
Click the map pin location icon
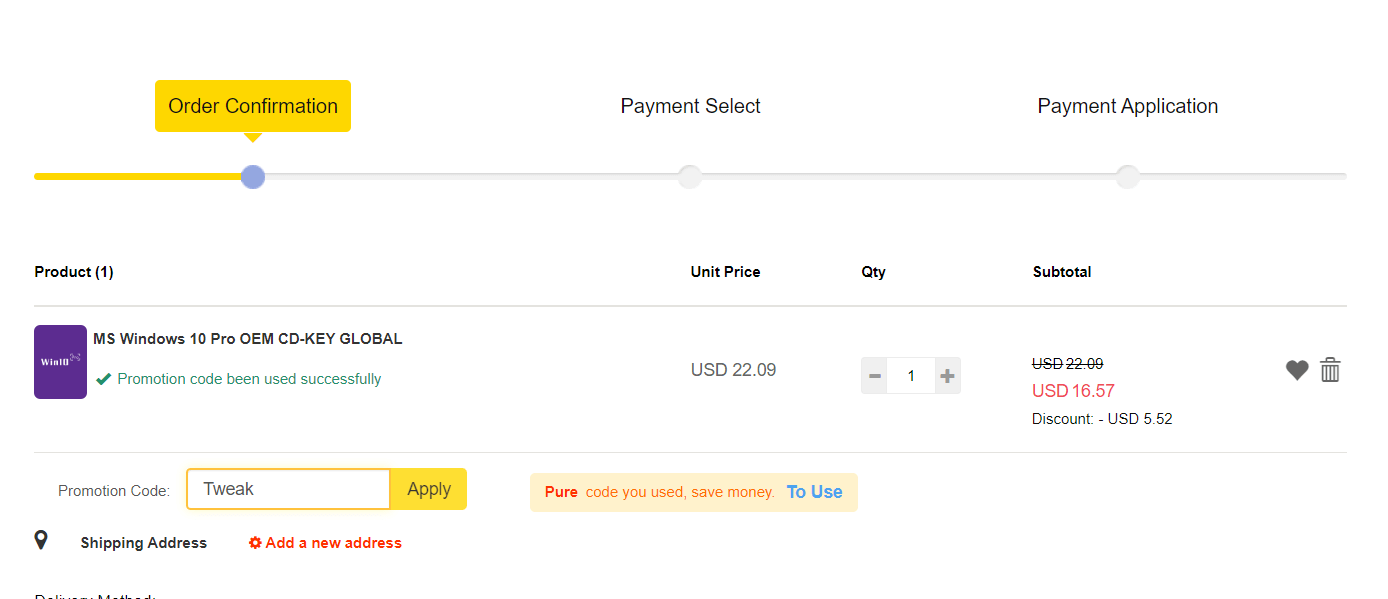(x=41, y=541)
